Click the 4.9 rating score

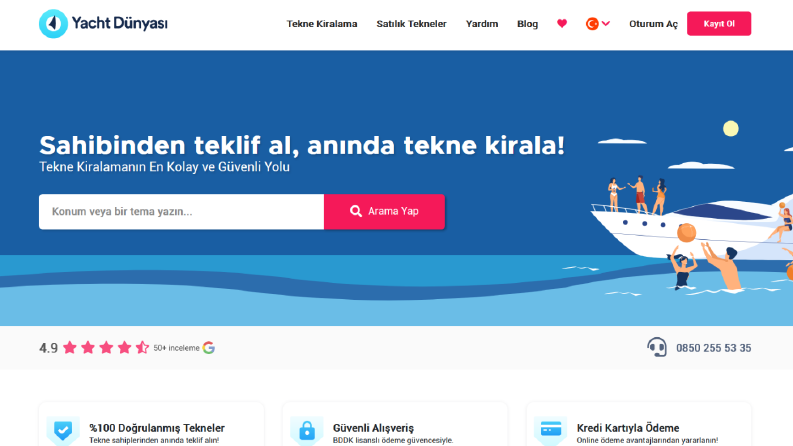[49, 348]
